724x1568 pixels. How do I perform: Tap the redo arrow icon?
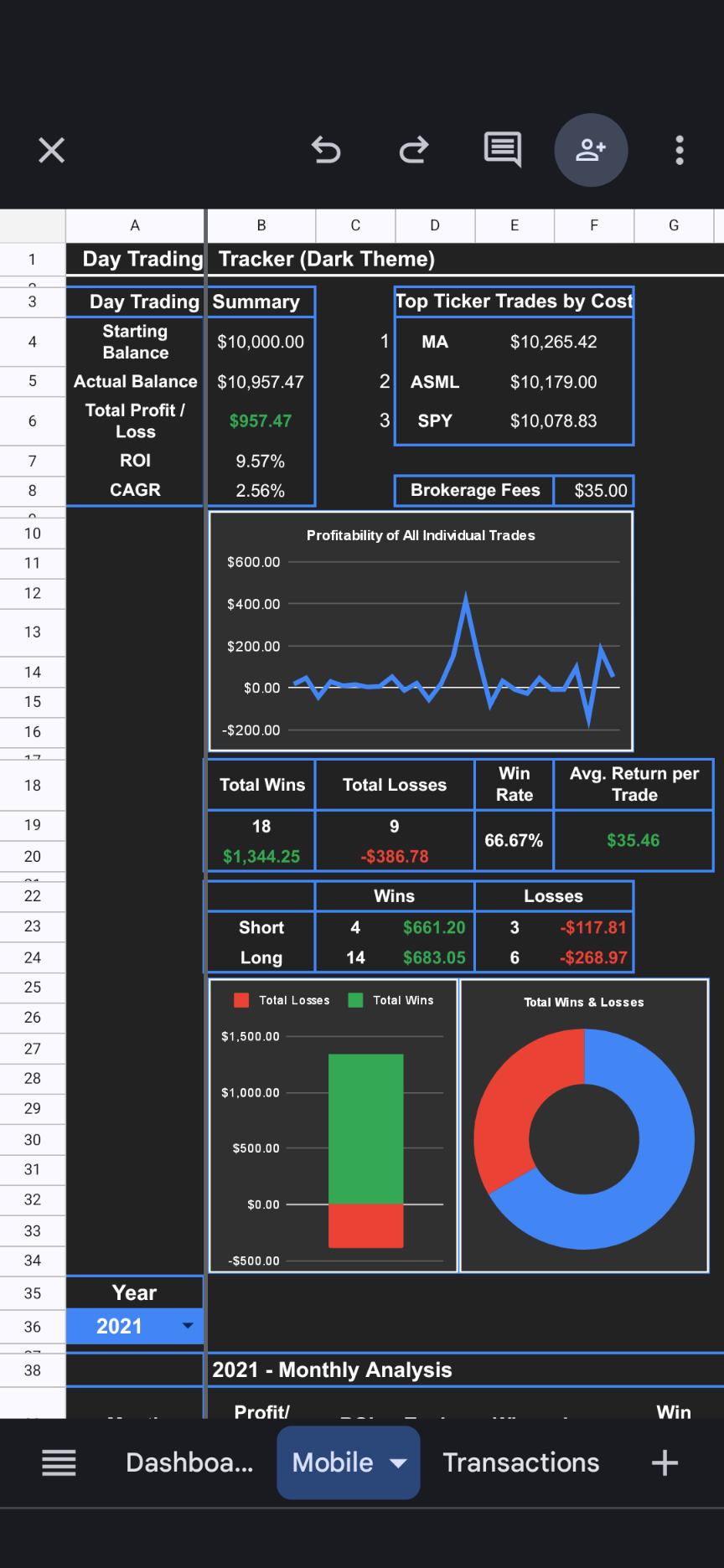point(414,151)
